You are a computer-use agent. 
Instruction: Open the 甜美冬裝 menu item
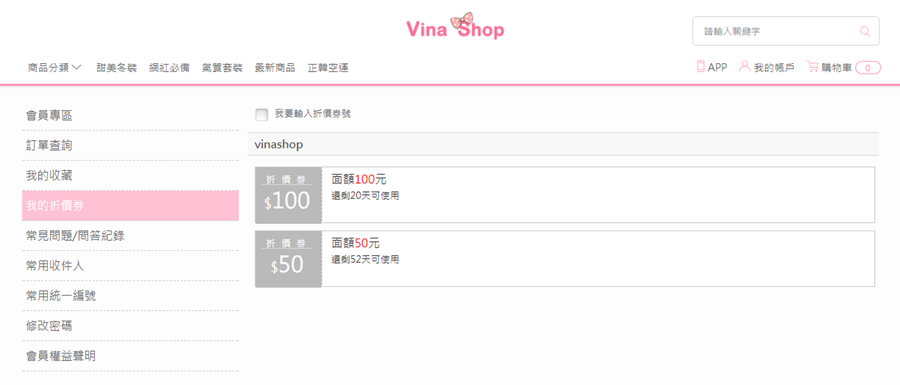tap(117, 68)
